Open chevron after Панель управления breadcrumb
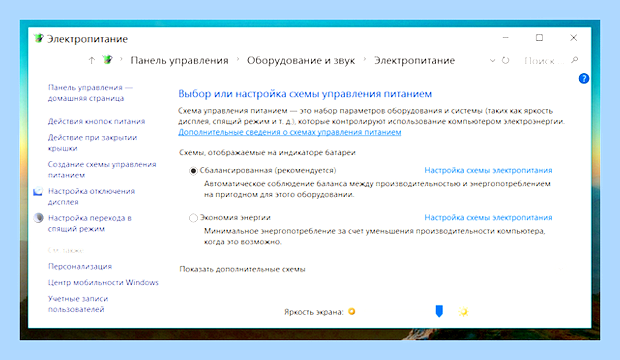This screenshot has width=620, height=360. (238, 60)
